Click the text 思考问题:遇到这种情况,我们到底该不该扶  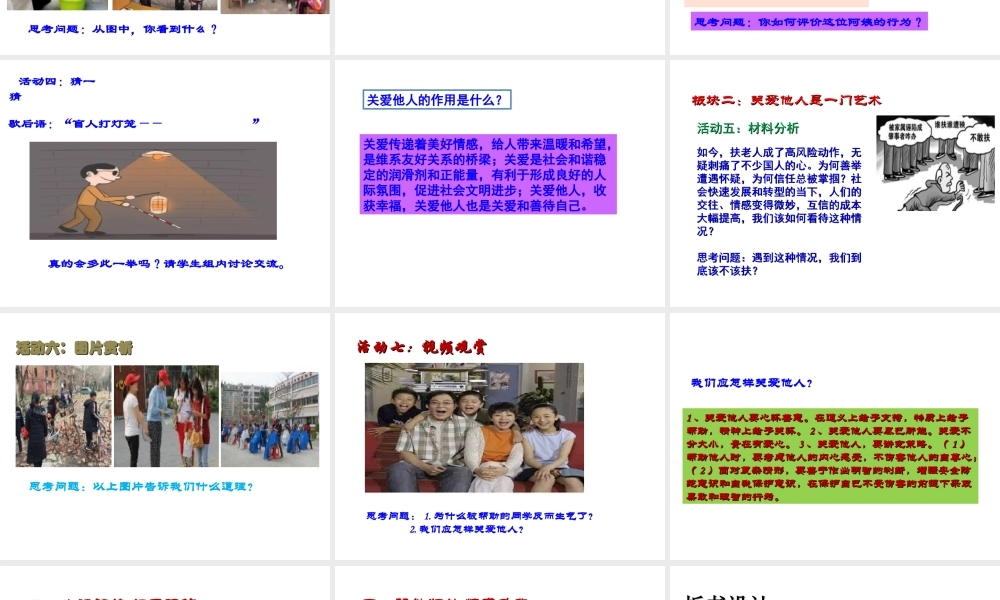pyautogui.click(x=779, y=264)
